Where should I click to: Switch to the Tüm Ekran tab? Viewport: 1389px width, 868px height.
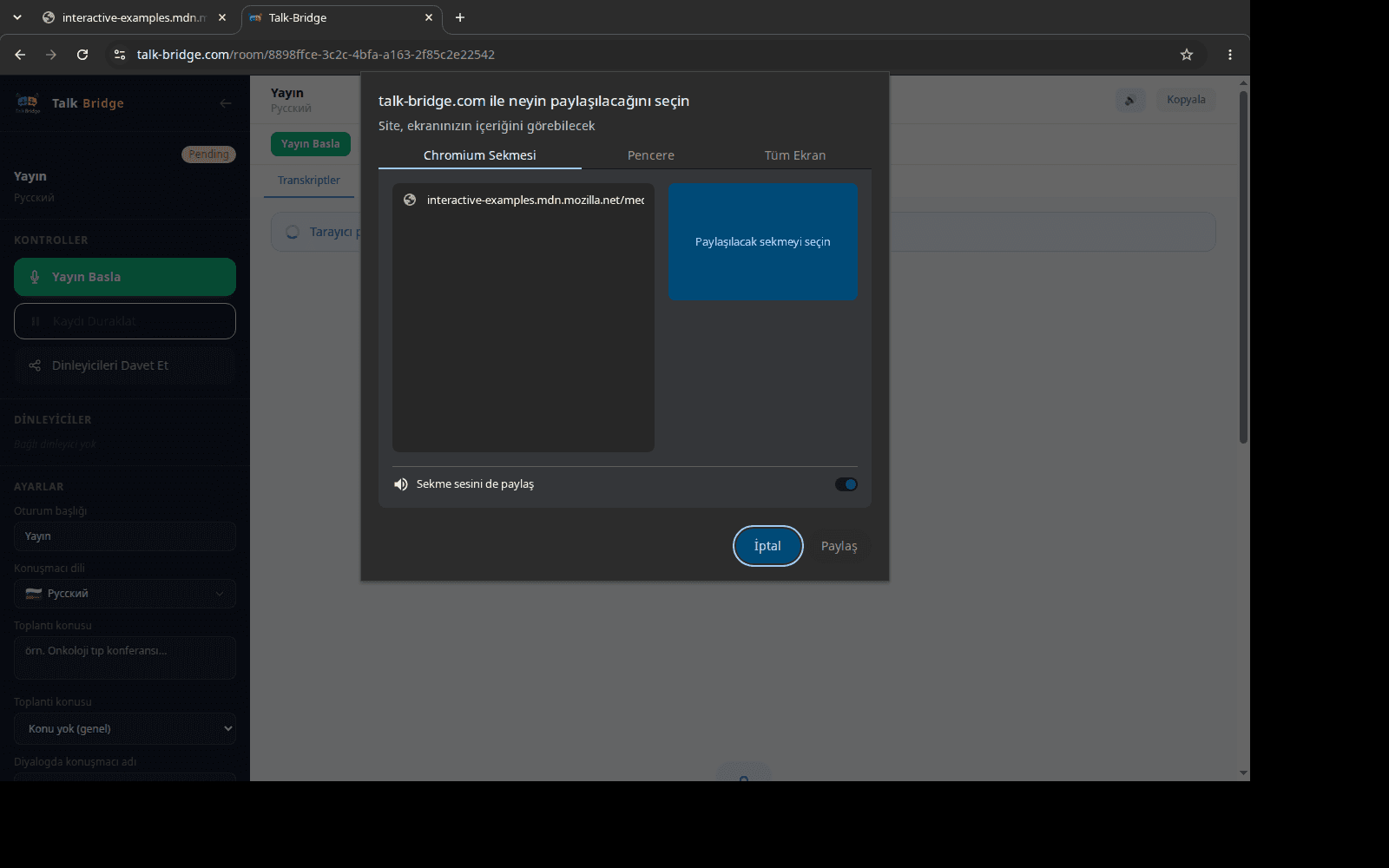(x=795, y=155)
